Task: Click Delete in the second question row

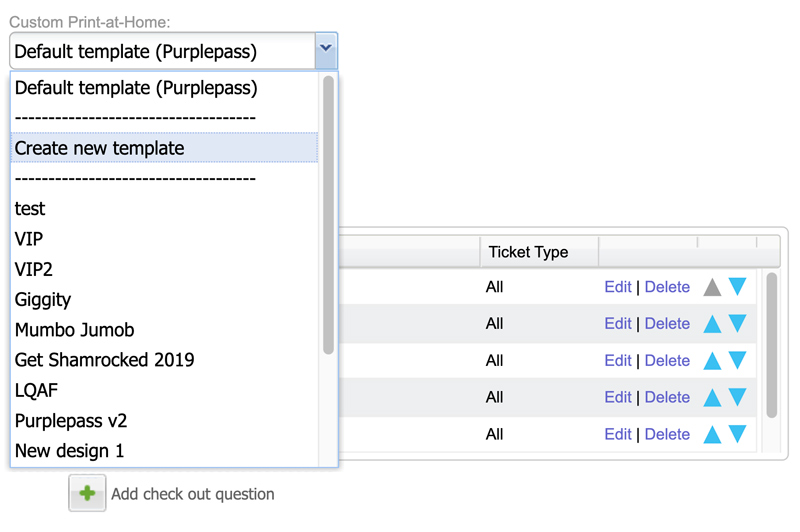Action: click(x=667, y=323)
